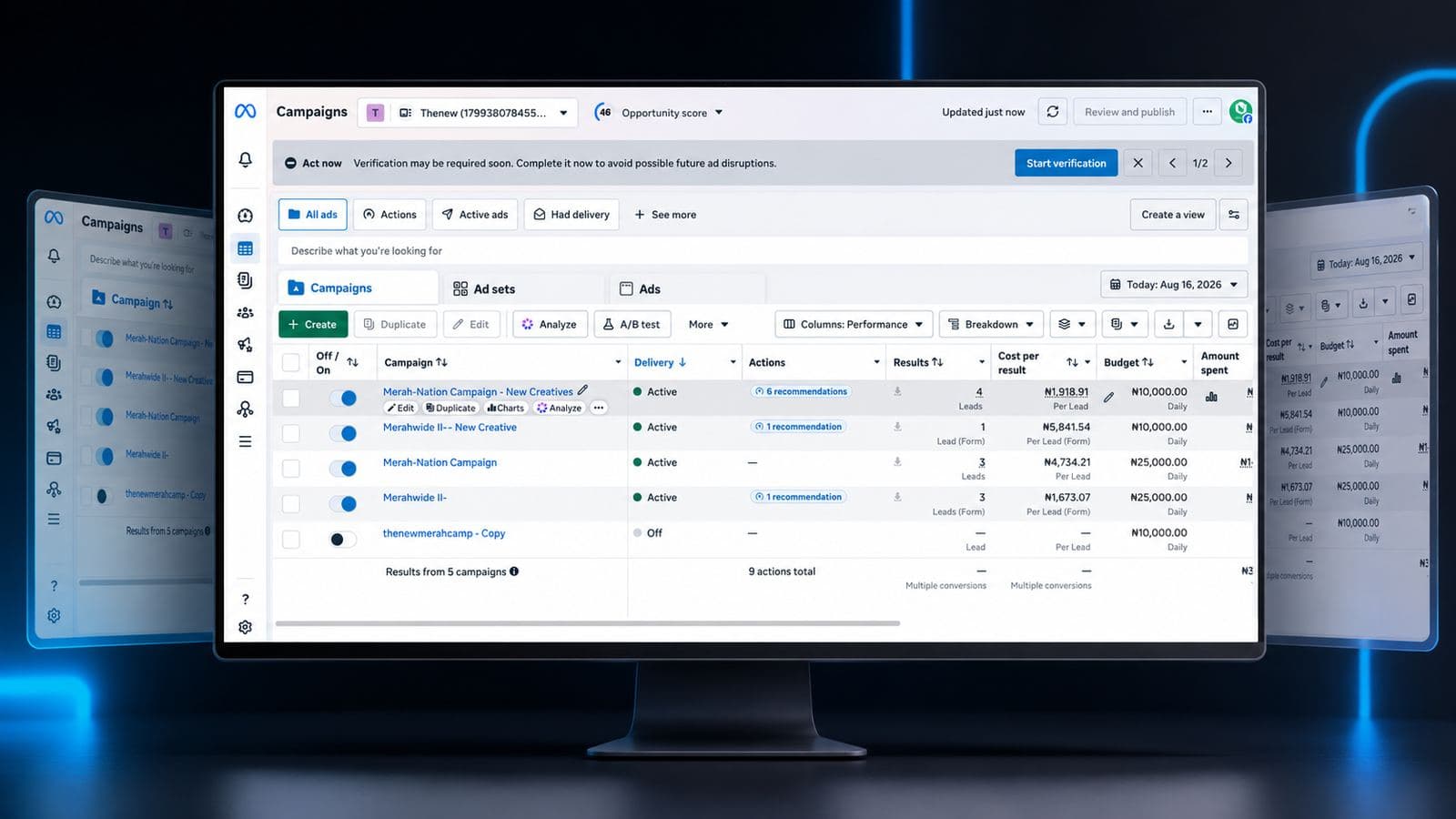Click the Meta logo in main window
The width and height of the screenshot is (1456, 819).
(245, 111)
